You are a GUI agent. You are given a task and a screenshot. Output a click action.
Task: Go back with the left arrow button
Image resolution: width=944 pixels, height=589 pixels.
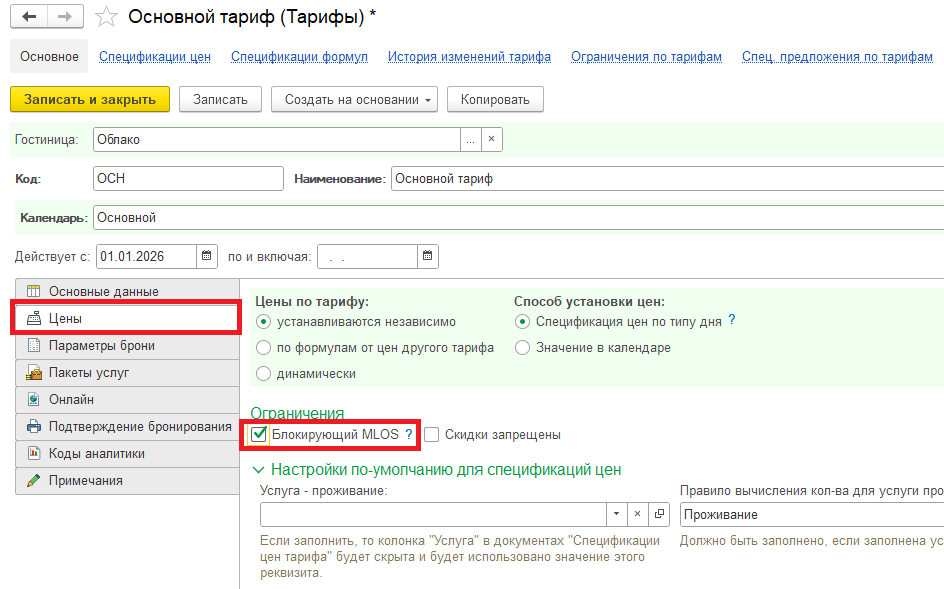tap(29, 17)
